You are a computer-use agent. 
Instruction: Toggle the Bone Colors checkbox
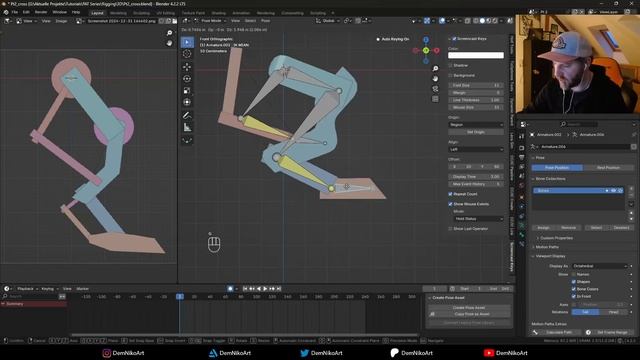pos(574,289)
